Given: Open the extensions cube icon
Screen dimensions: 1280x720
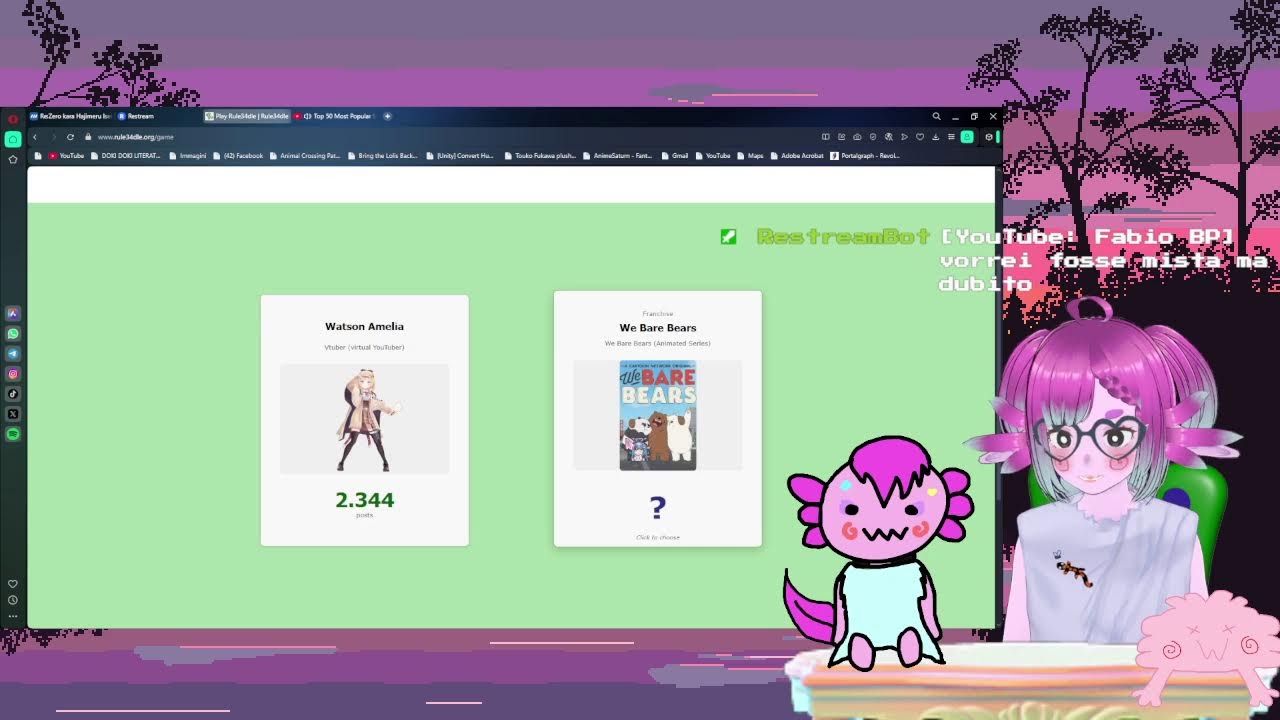Looking at the screenshot, I should 989,137.
